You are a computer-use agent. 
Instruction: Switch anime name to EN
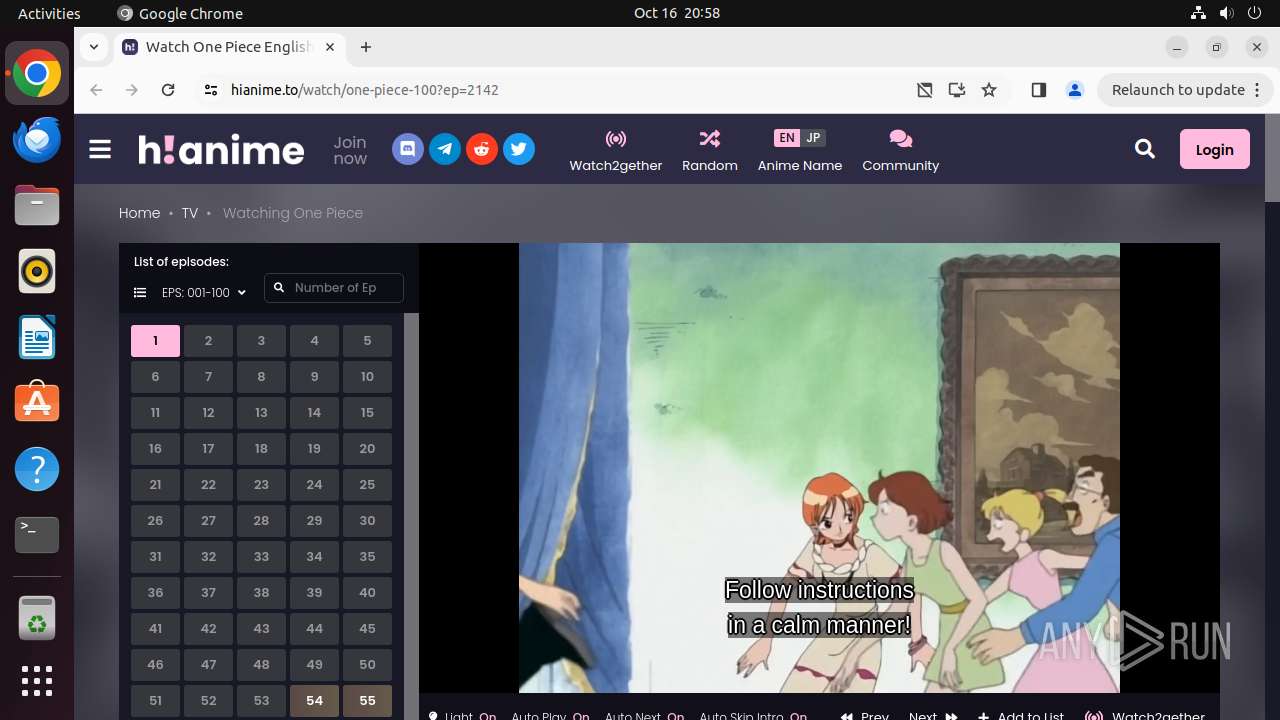click(x=787, y=138)
